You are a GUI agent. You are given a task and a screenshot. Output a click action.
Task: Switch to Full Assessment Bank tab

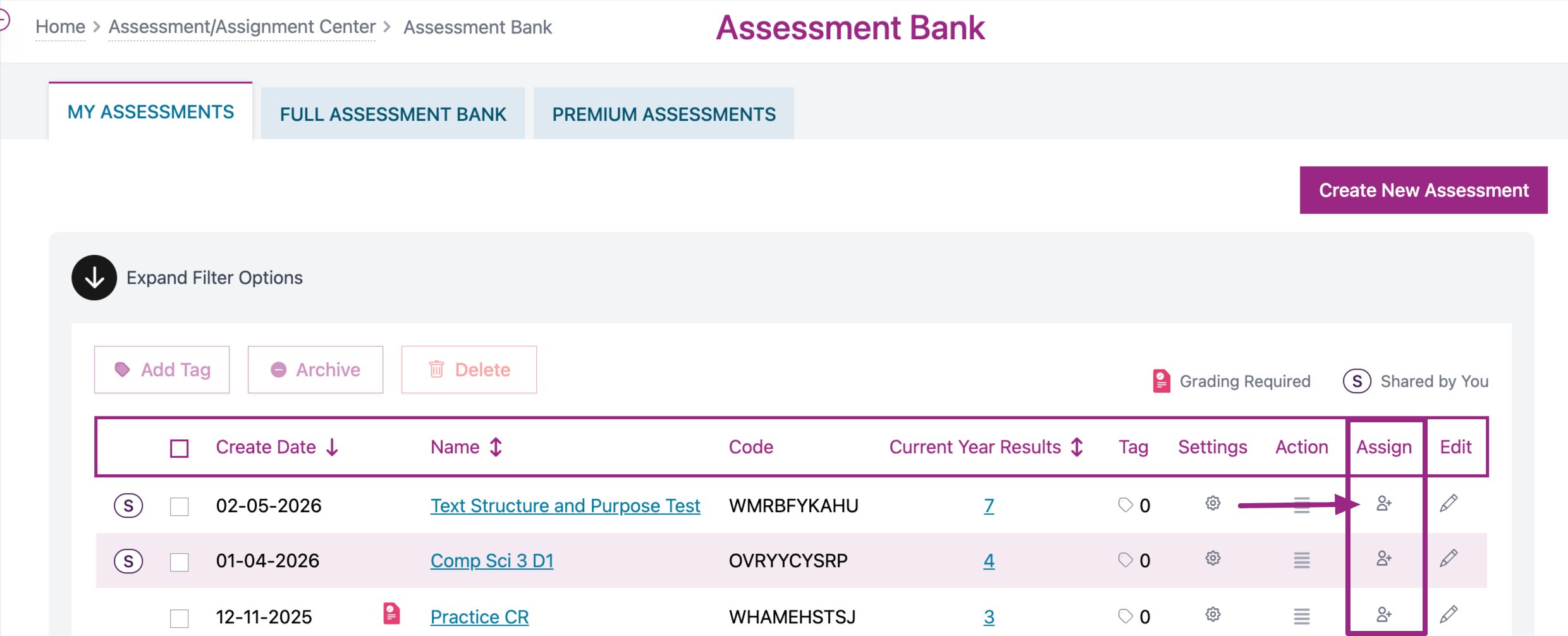click(393, 114)
